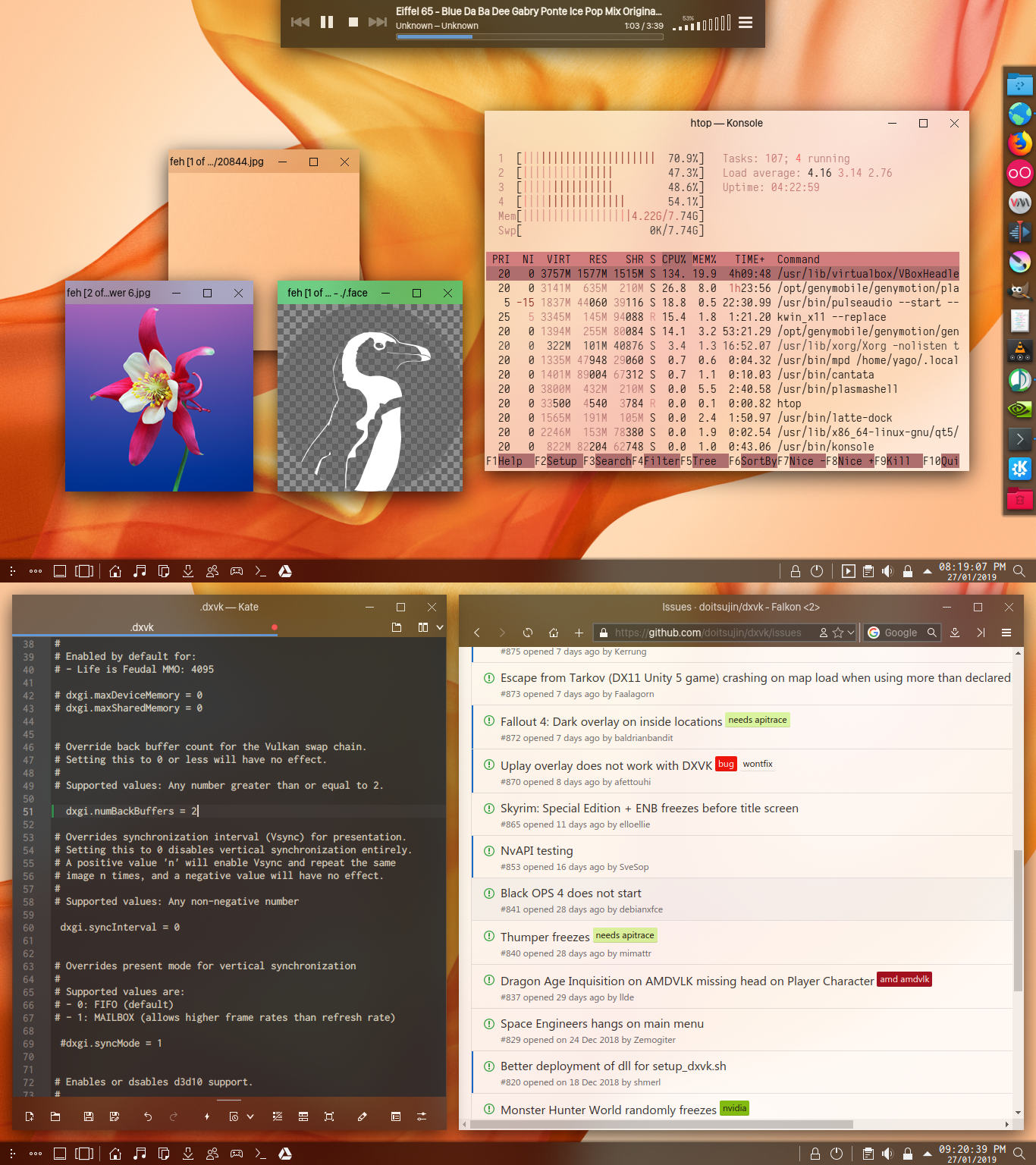Click Kate's split view toolbar icon
The width and height of the screenshot is (1036, 1165).
303,1116
